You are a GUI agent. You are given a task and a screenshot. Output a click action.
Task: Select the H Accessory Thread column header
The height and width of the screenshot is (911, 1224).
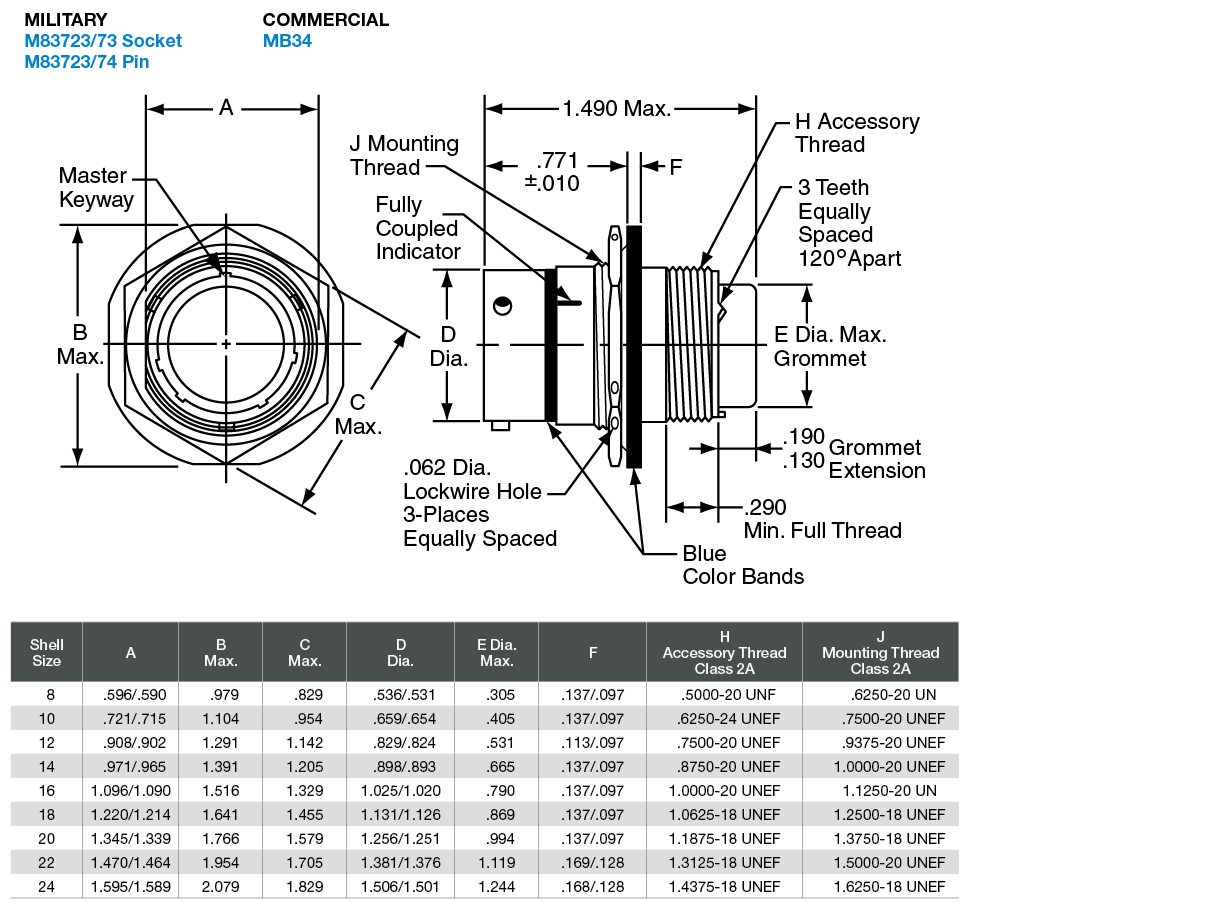tap(724, 652)
